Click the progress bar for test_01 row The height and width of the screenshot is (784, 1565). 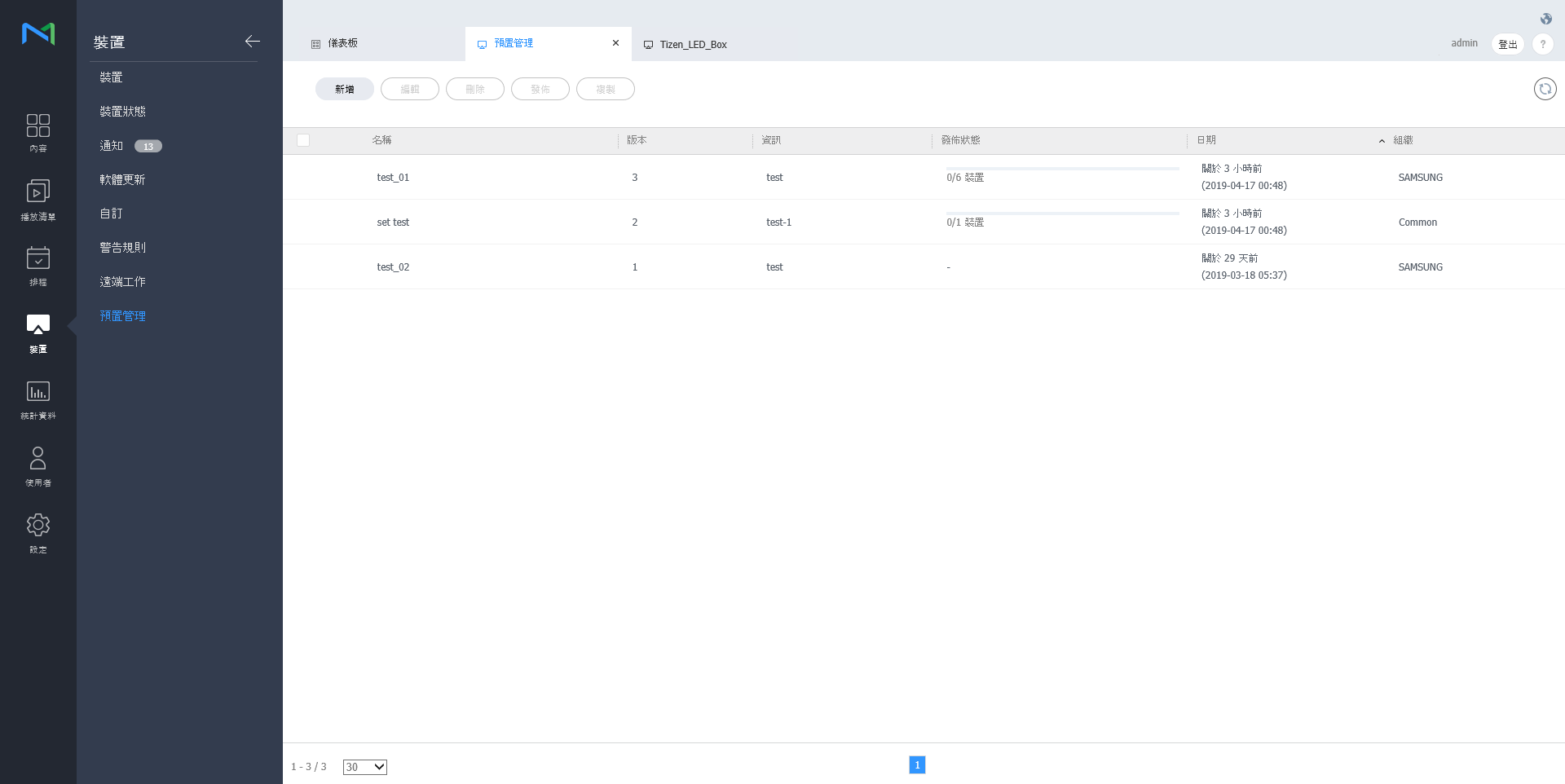pyautogui.click(x=1062, y=169)
